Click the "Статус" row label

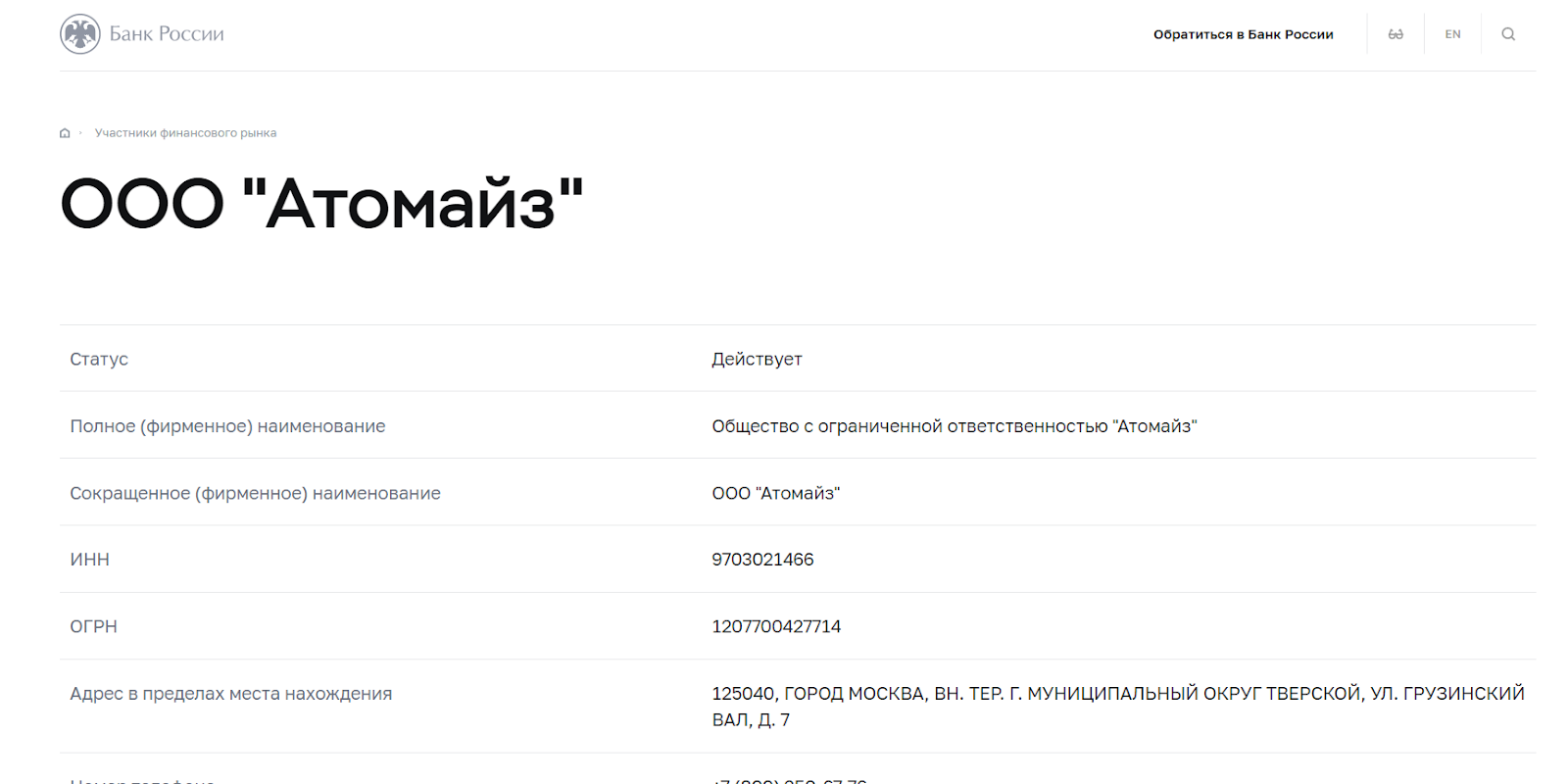click(99, 359)
